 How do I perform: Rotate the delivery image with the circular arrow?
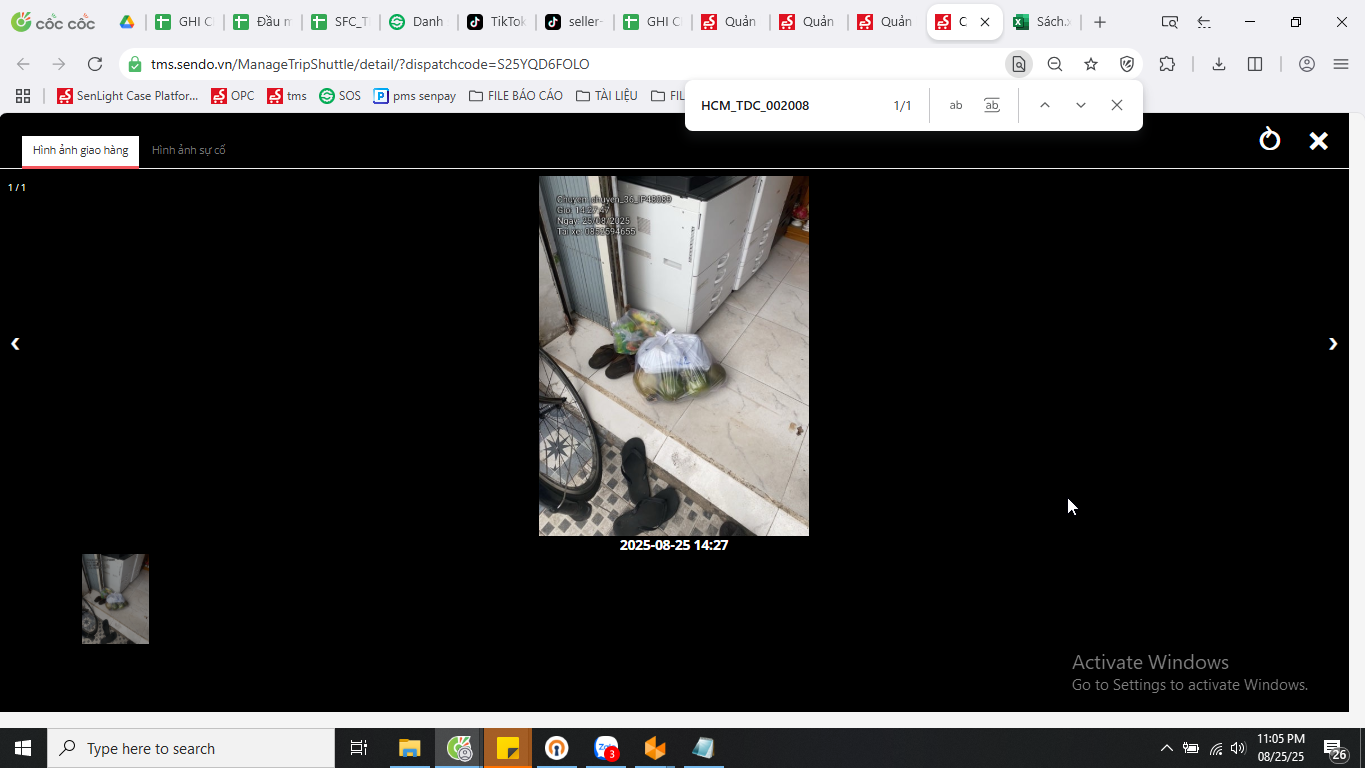coord(1270,139)
